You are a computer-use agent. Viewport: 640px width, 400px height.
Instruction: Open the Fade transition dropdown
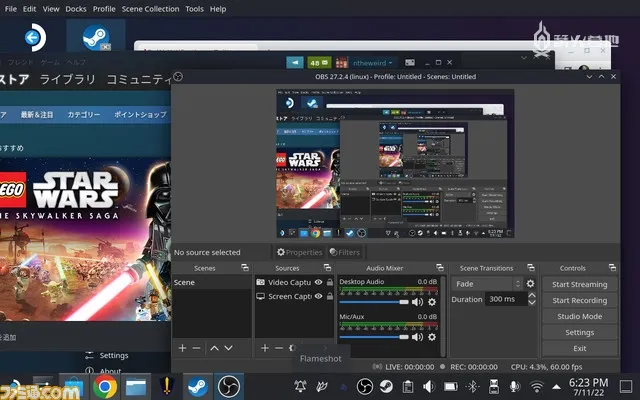[487, 284]
